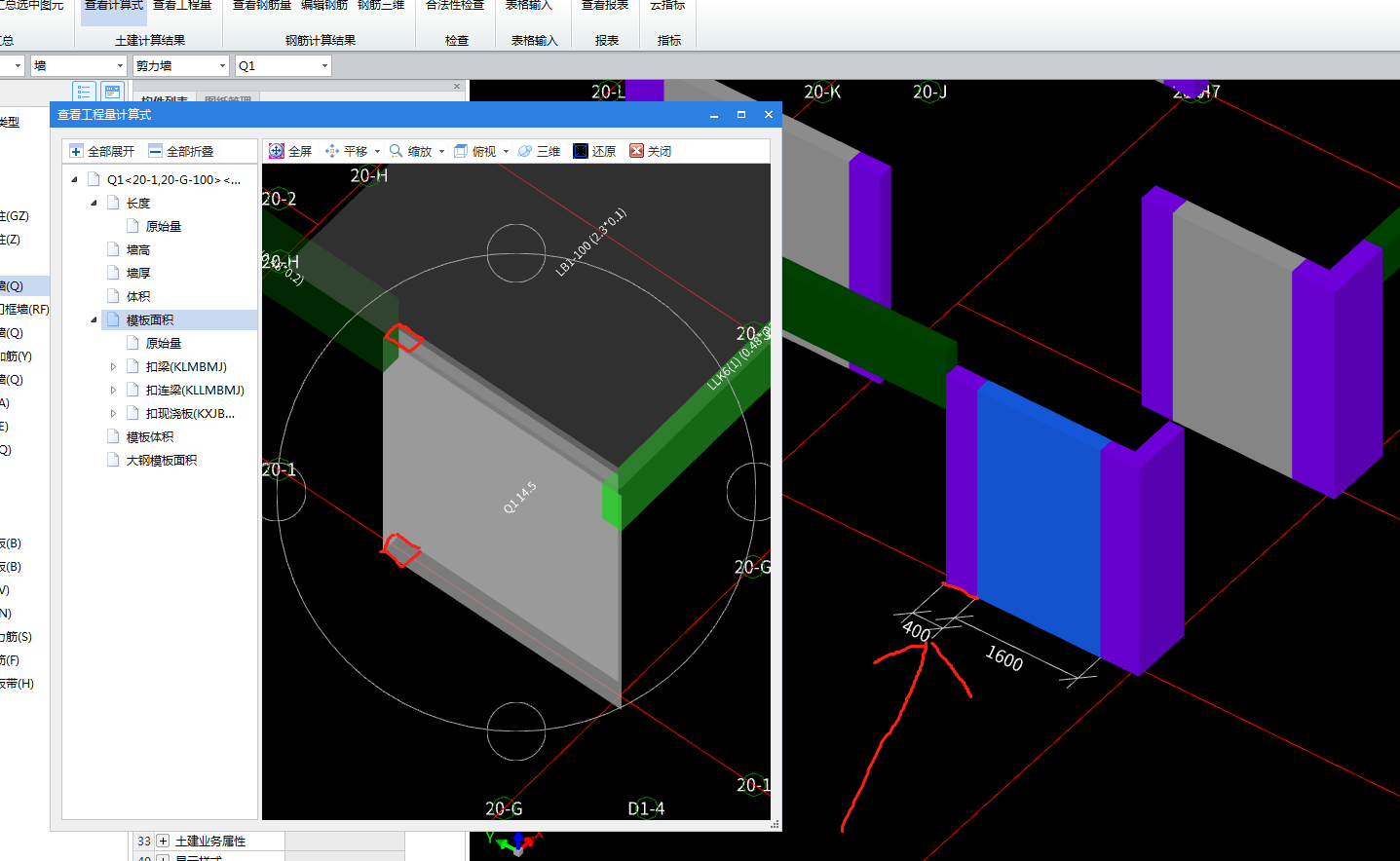Select 原始量 under 模板面积

[164, 343]
